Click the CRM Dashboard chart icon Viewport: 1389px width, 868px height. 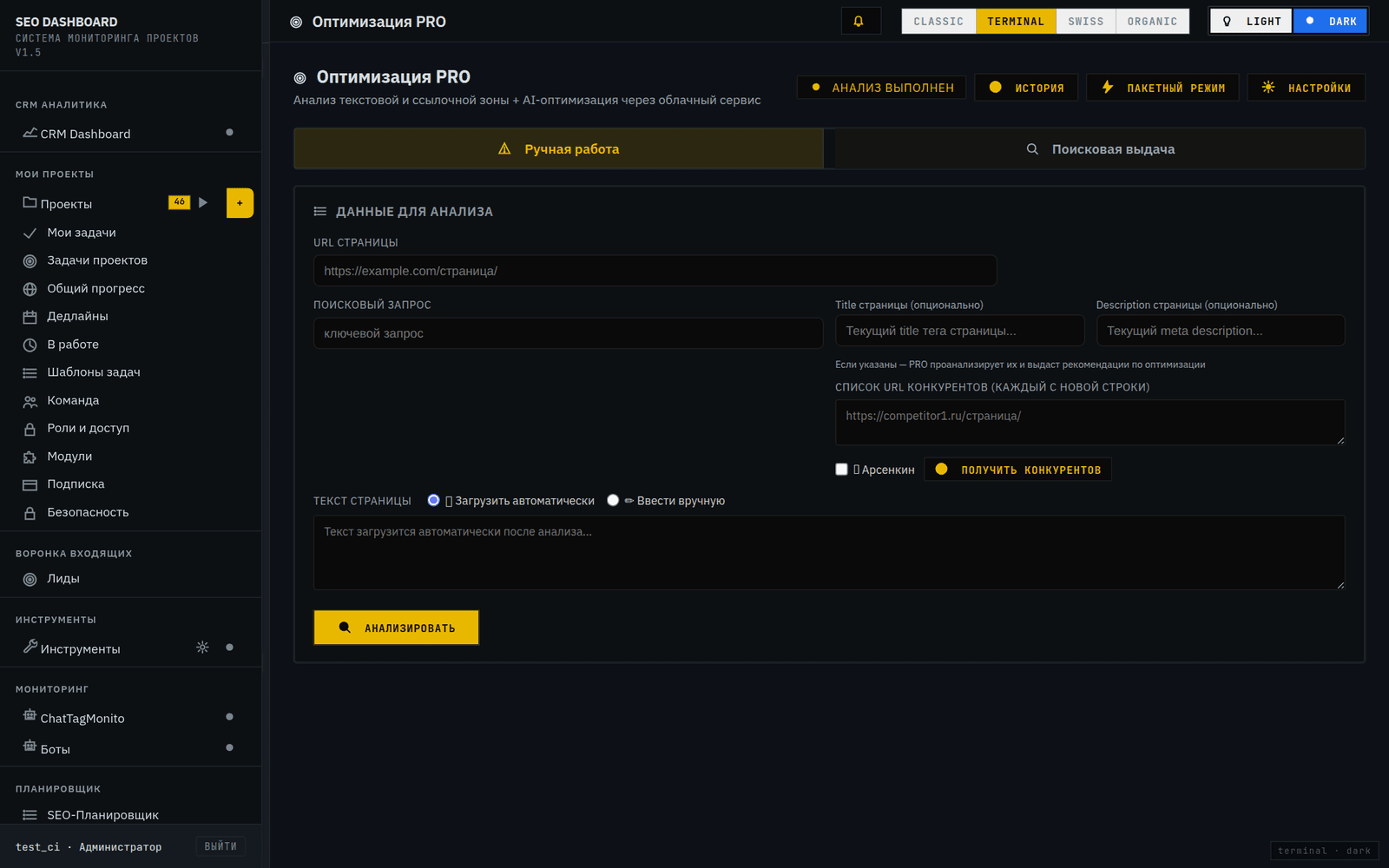[30, 133]
